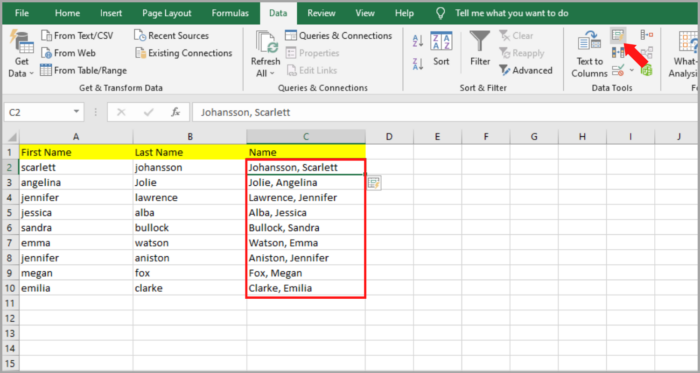Select the yellow Name header cell in C1

[x=306, y=152]
